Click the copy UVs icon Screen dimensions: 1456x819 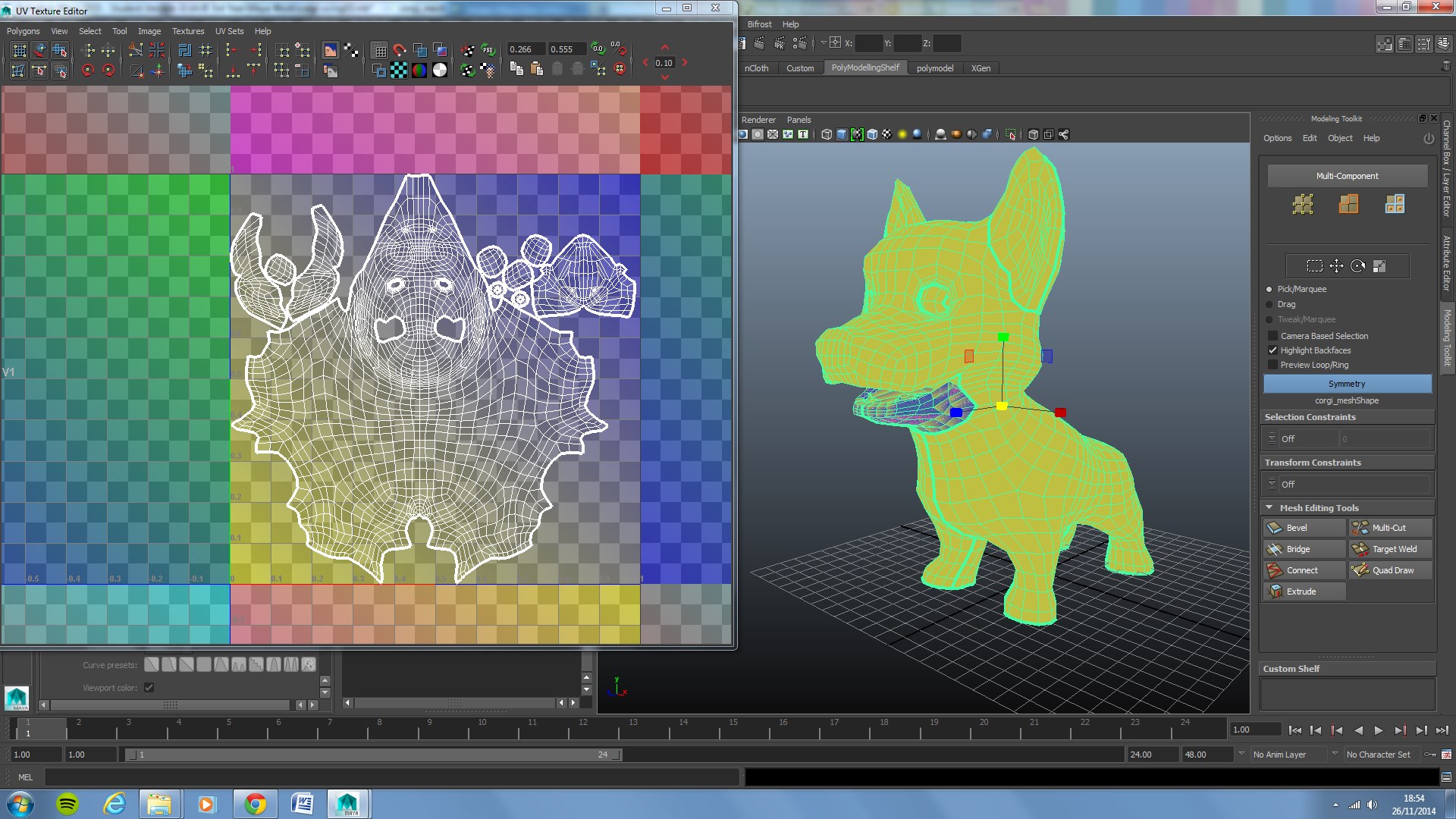[516, 69]
